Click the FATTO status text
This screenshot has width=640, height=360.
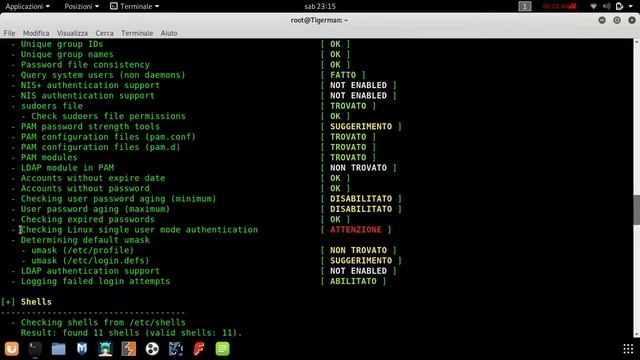tap(343, 75)
